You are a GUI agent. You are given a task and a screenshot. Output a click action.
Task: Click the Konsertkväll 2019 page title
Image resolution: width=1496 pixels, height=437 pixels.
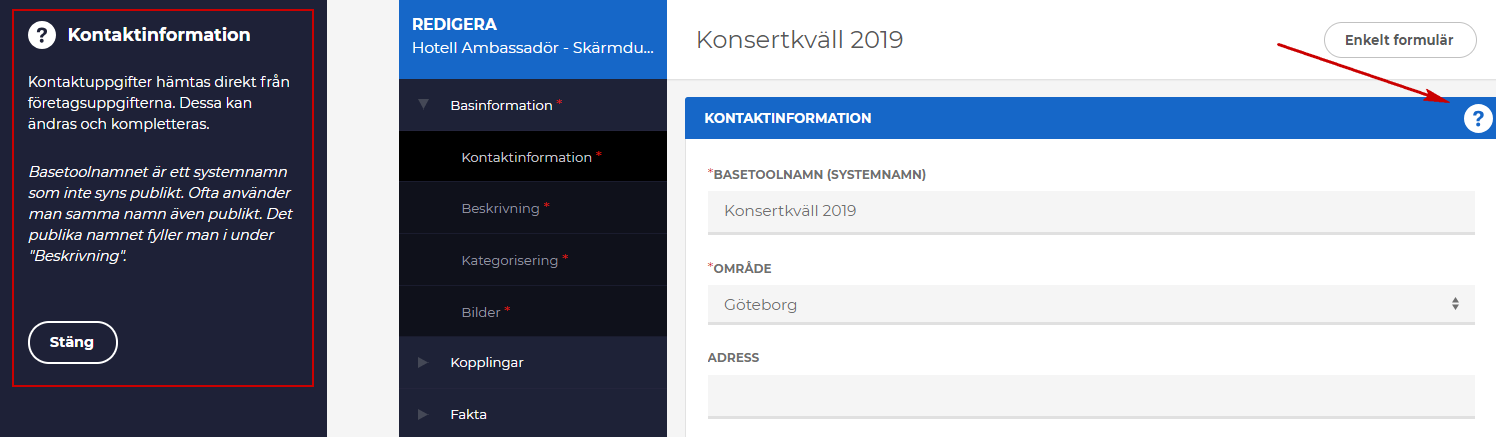[x=799, y=40]
